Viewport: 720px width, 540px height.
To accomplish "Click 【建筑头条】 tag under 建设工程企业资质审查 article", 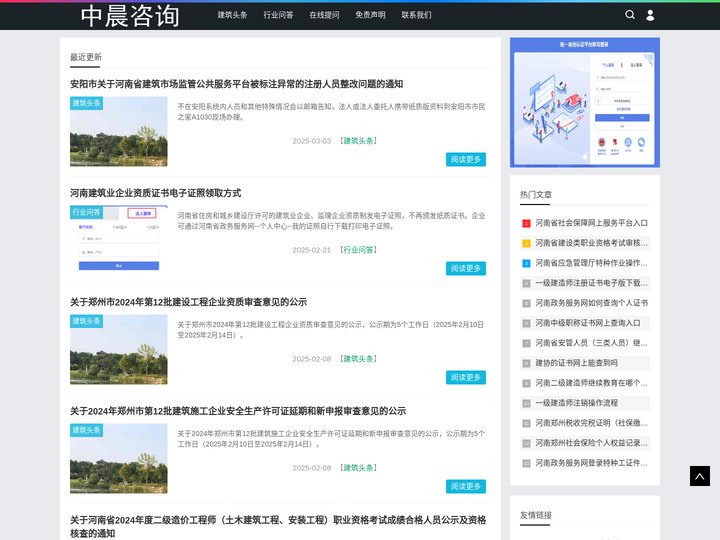I will pos(358,359).
